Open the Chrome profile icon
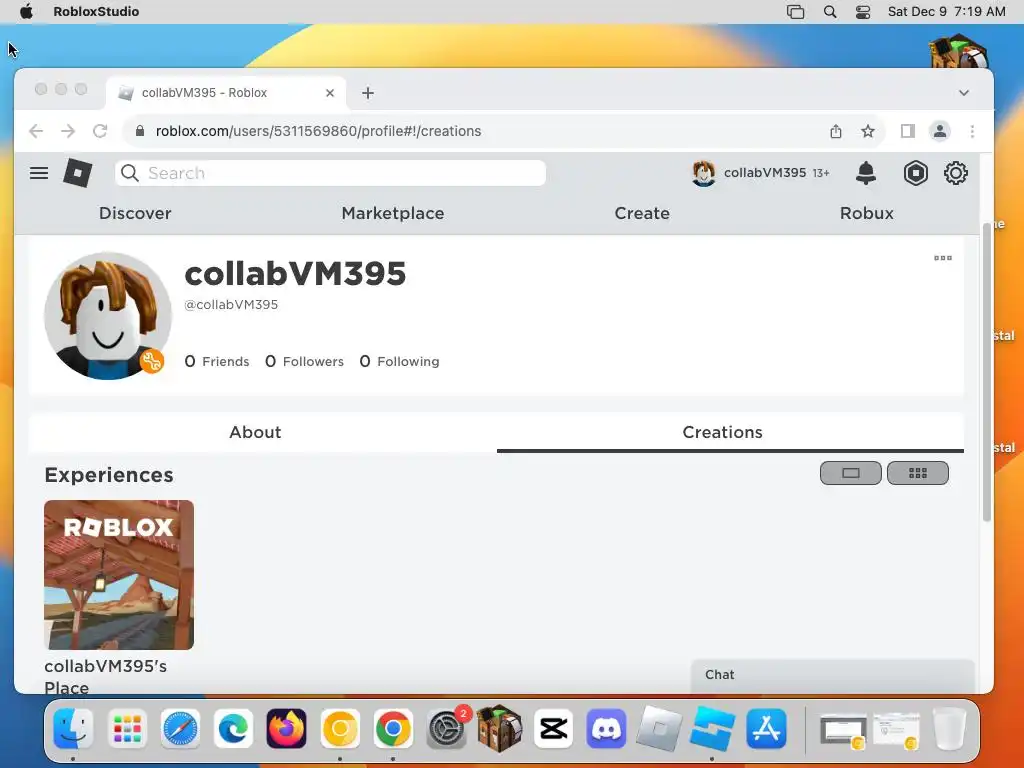The width and height of the screenshot is (1024, 768). (940, 131)
